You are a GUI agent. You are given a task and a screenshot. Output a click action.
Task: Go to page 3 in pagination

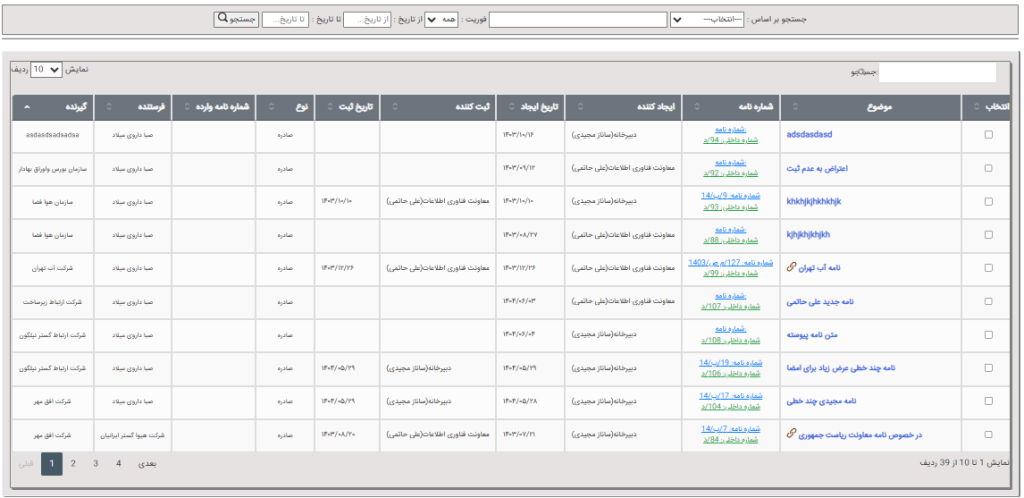click(95, 463)
